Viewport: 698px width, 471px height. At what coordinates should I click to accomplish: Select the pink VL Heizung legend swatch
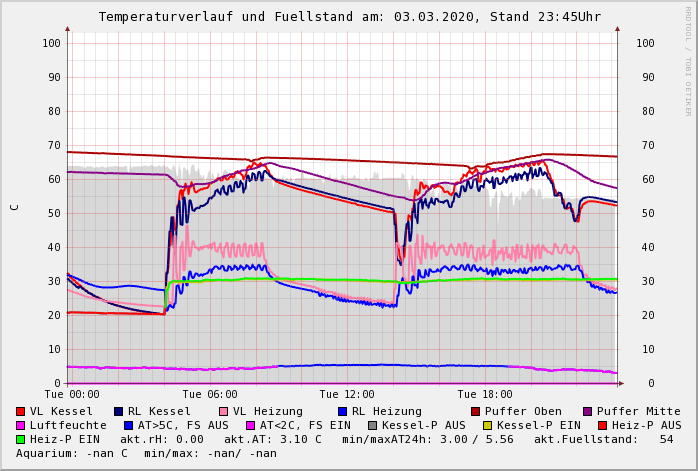tap(224, 411)
